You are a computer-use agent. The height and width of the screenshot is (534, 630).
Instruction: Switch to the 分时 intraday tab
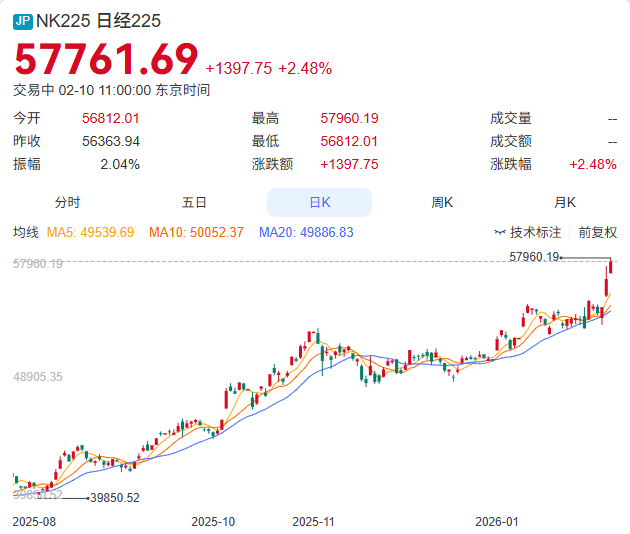(67, 202)
